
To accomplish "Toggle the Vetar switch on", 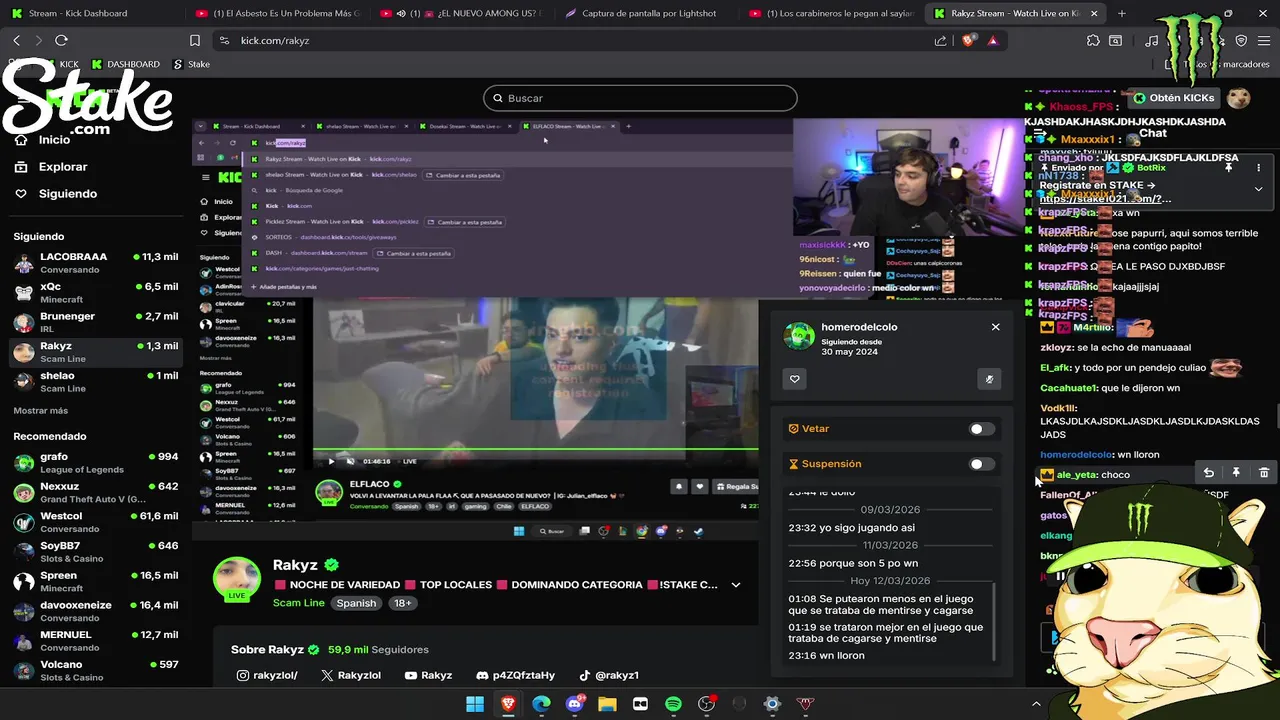I will pos(982,429).
